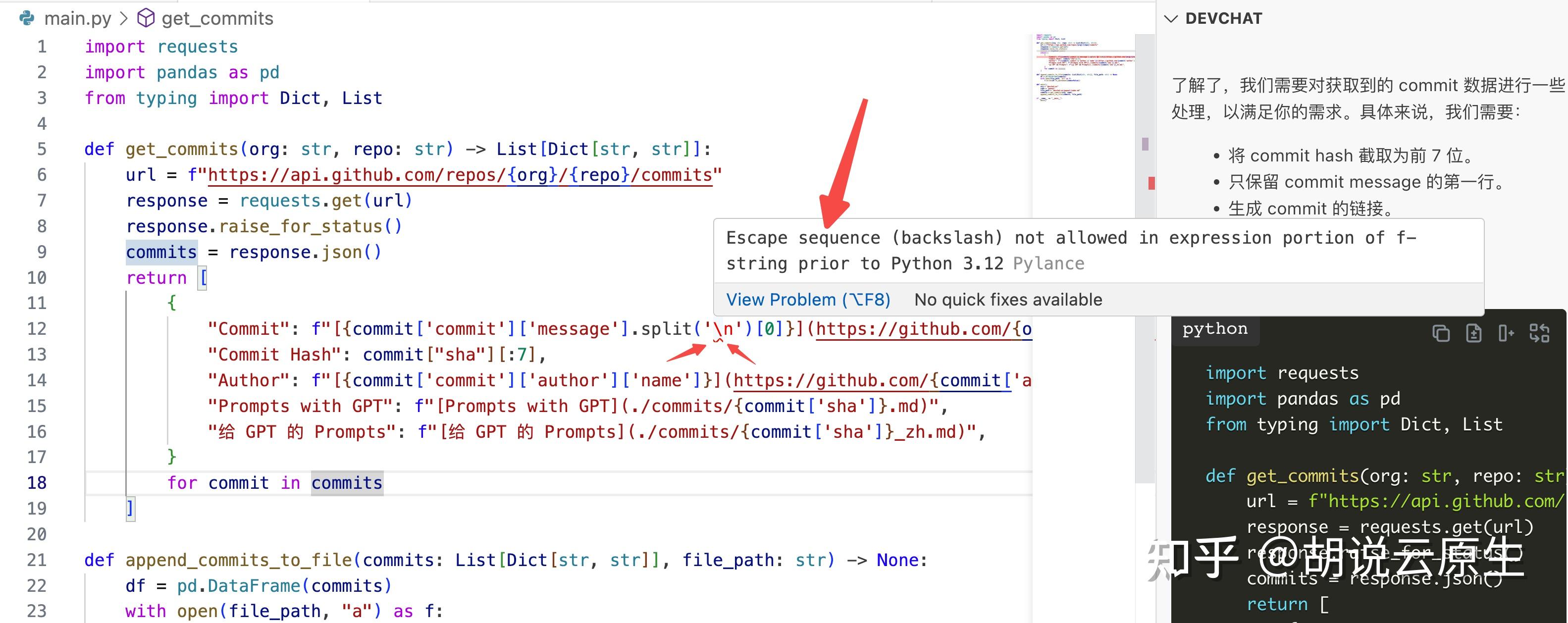Viewport: 1568px width, 623px height.
Task: Click line number 18 in the gutter
Action: coord(37,483)
